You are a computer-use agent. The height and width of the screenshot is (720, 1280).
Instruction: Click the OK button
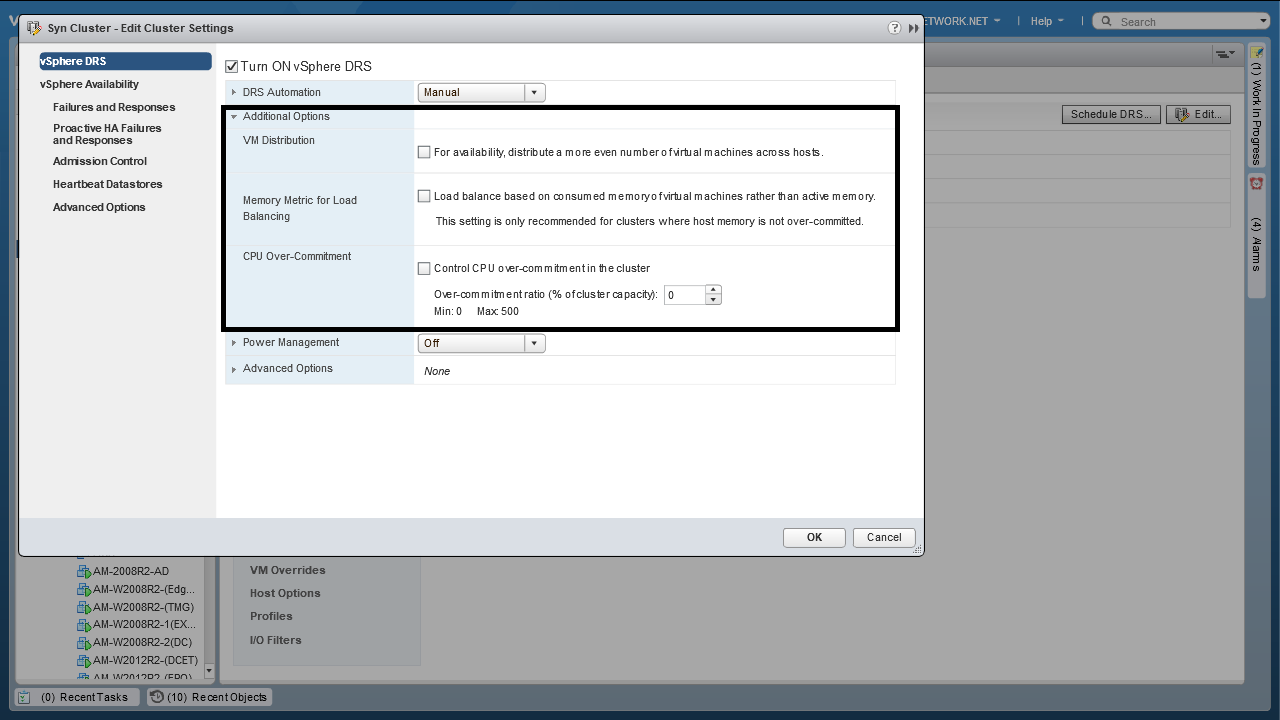[814, 537]
